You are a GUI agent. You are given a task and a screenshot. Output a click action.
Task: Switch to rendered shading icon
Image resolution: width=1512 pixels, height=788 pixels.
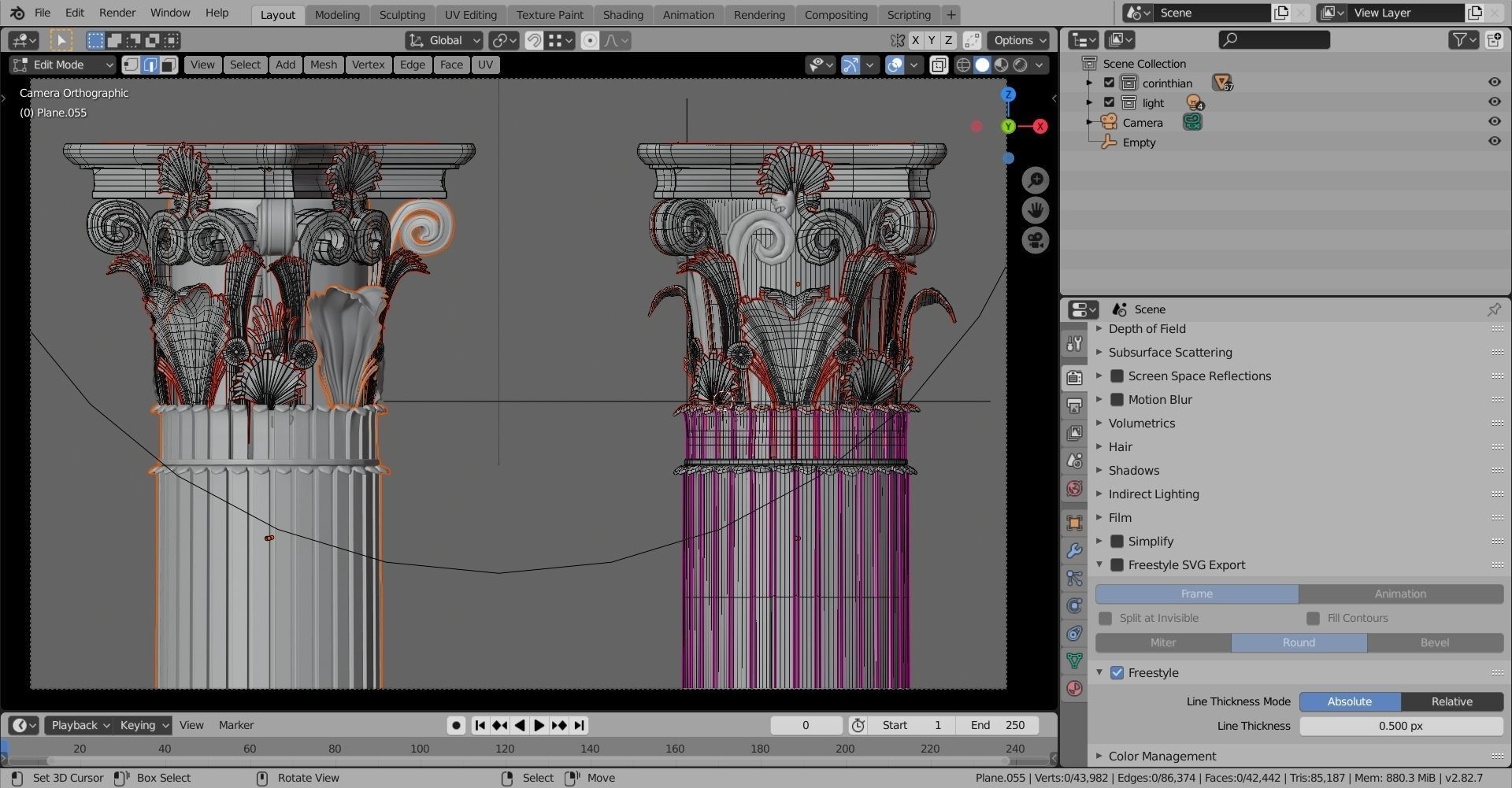(1020, 65)
